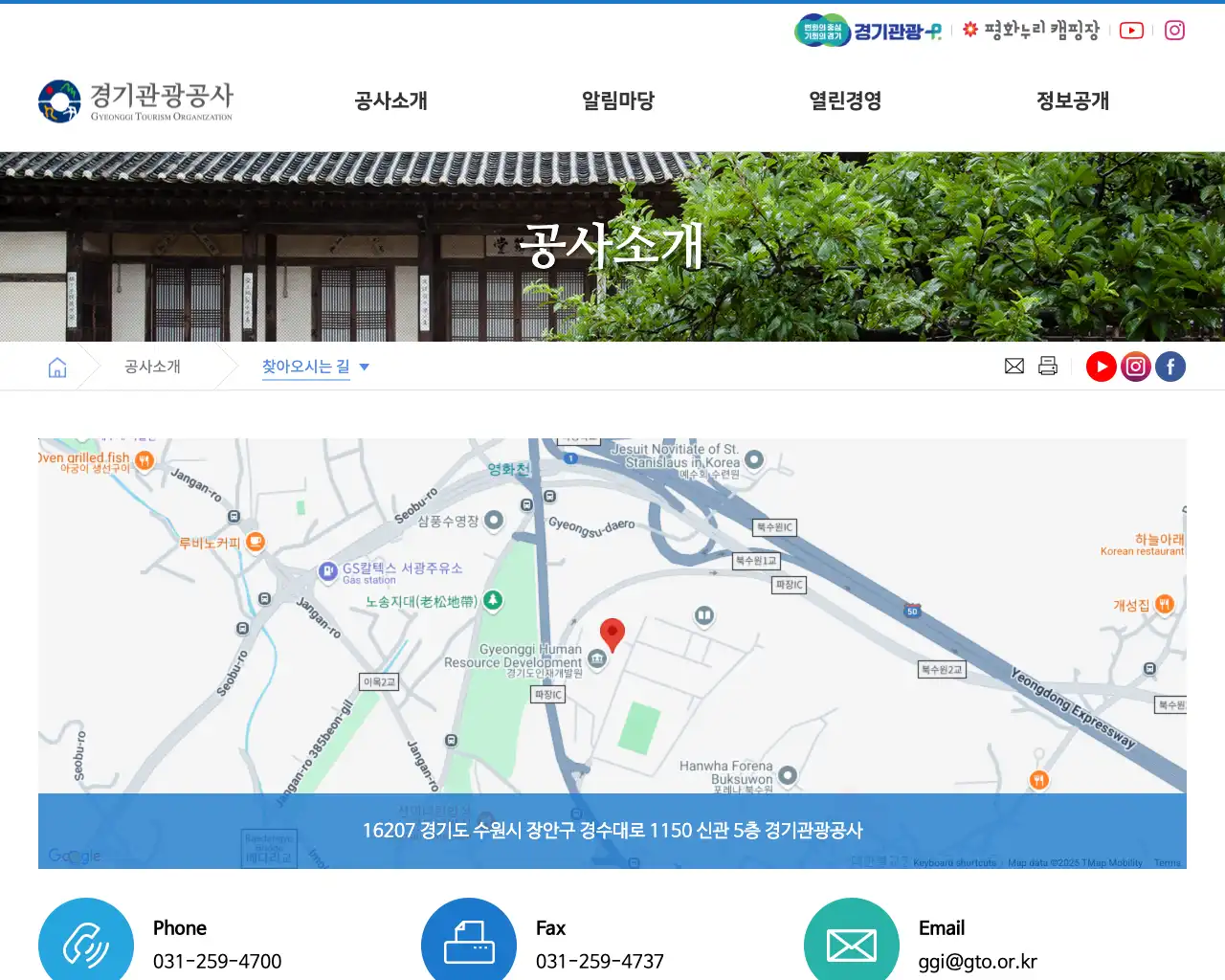1225x980 pixels.
Task: Open the 알림마당 main menu
Action: click(x=618, y=100)
